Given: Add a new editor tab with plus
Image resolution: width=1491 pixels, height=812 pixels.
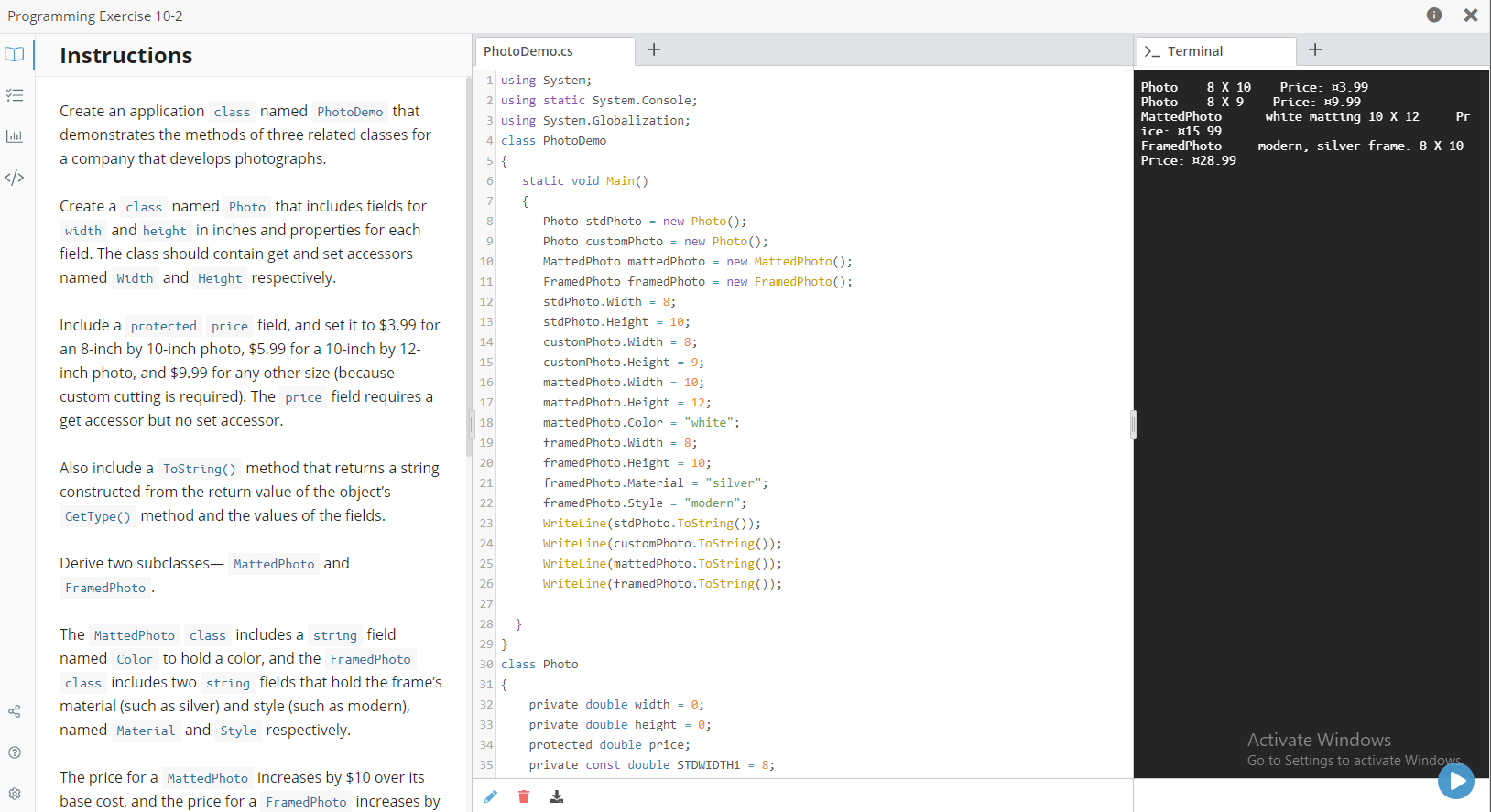Looking at the screenshot, I should (x=654, y=49).
